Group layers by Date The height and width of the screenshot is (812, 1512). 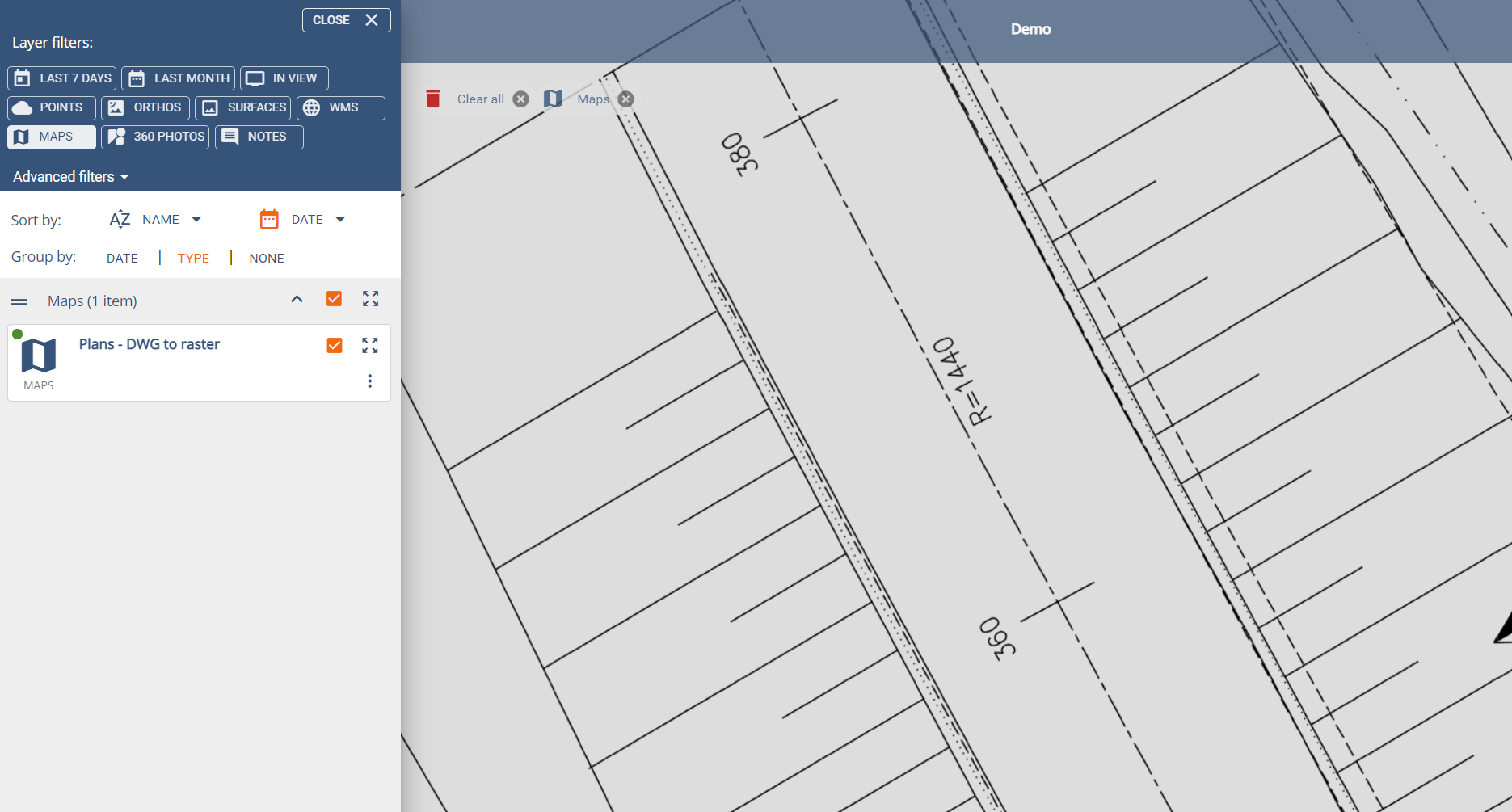coord(122,259)
